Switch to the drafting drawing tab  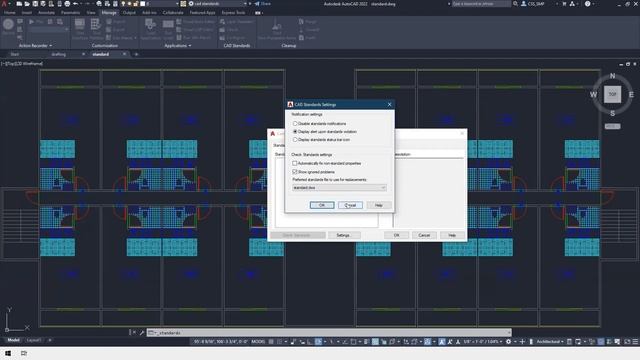(x=59, y=54)
